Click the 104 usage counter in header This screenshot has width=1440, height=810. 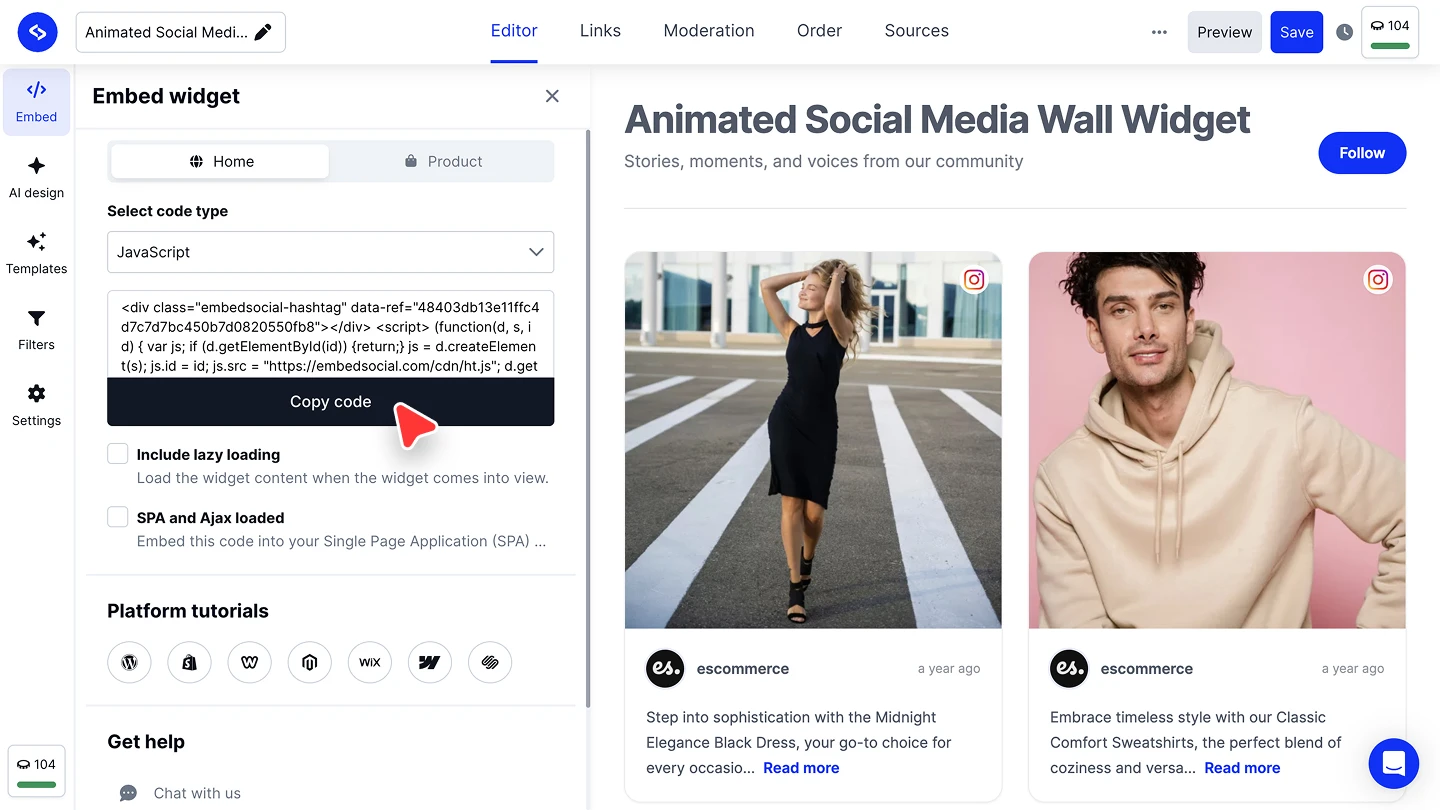(x=1390, y=32)
